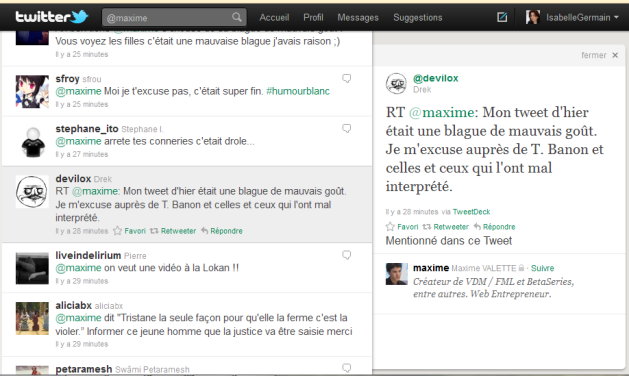Click Suivre to follow maxime
This screenshot has height=376, width=629.
pyautogui.click(x=542, y=268)
